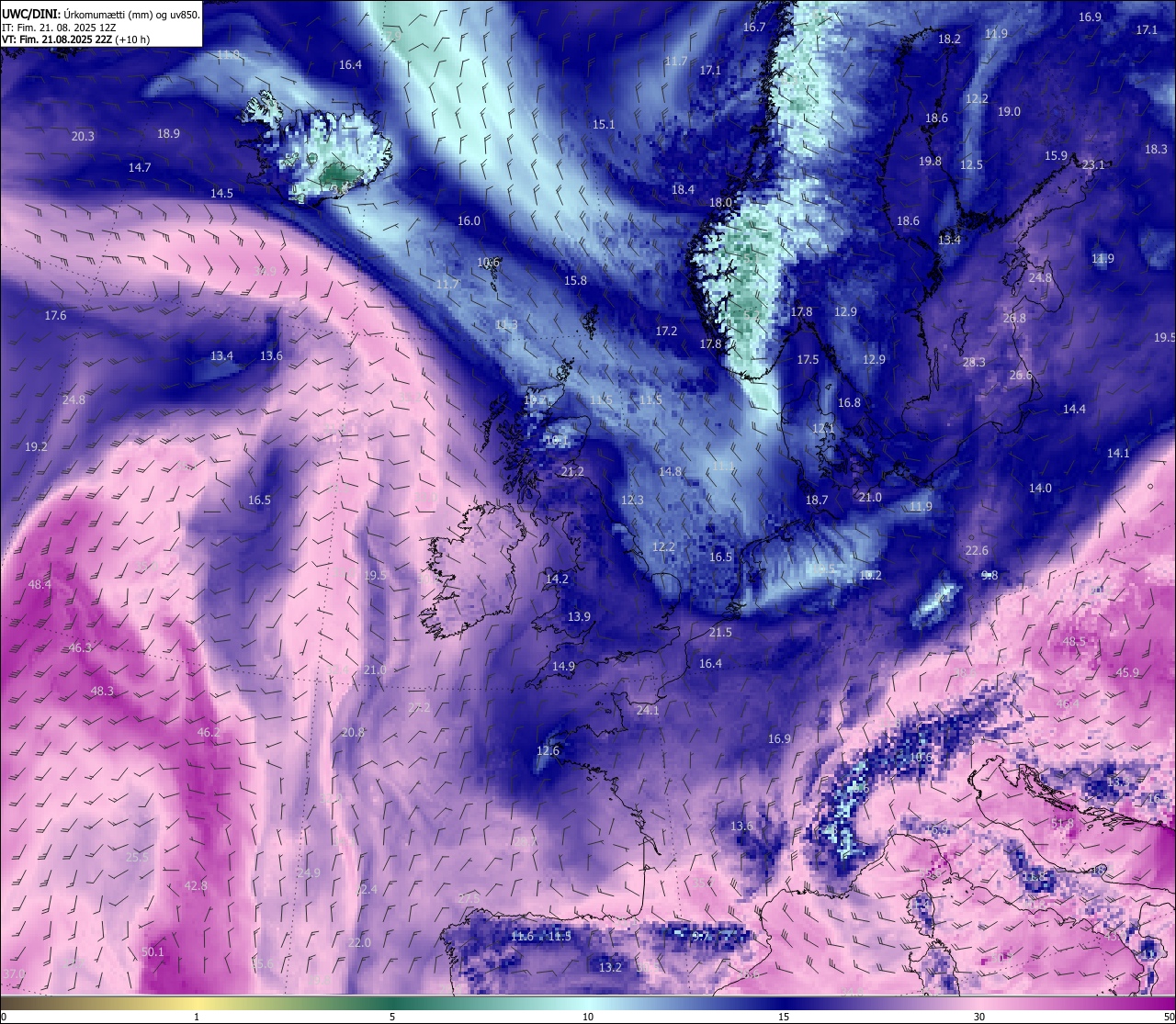Image resolution: width=1176 pixels, height=1024 pixels.
Task: Click the map value 18.7
Action: pos(817,500)
